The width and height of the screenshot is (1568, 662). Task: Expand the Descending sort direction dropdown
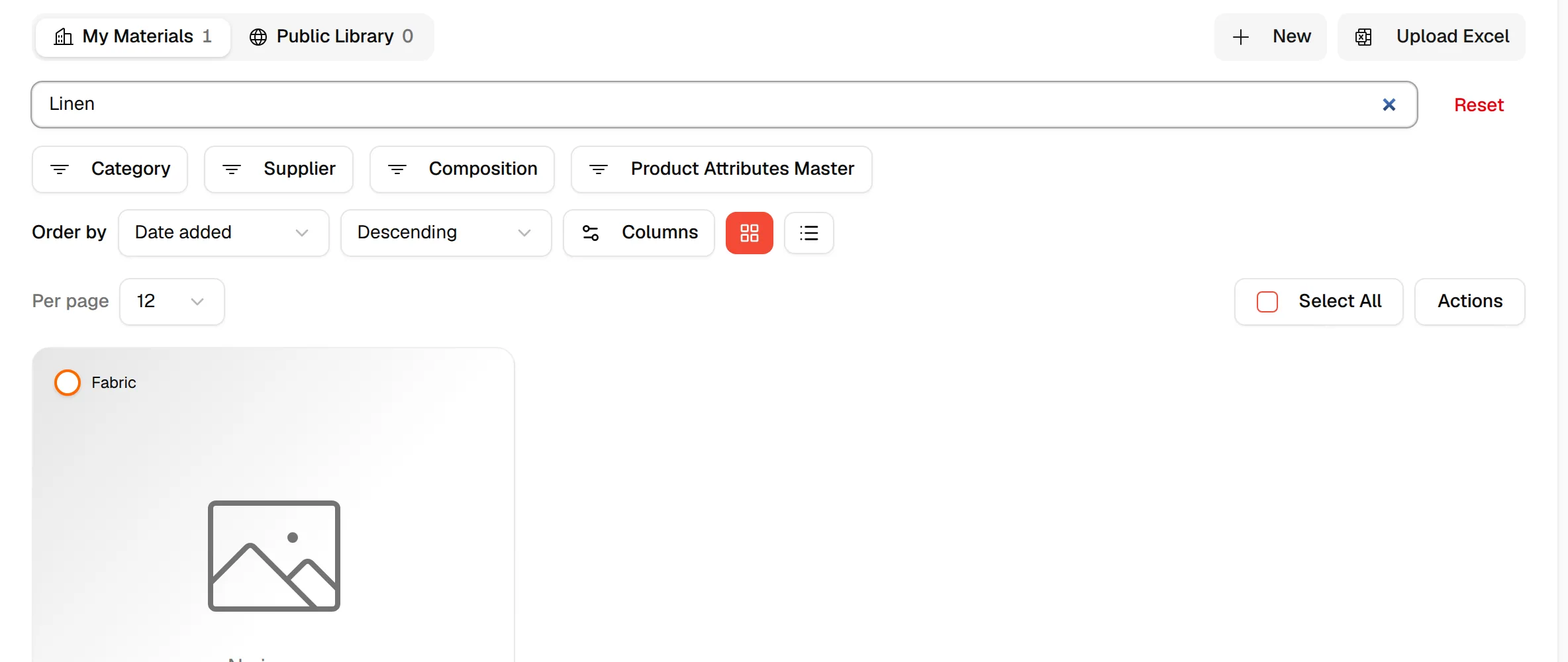point(446,232)
